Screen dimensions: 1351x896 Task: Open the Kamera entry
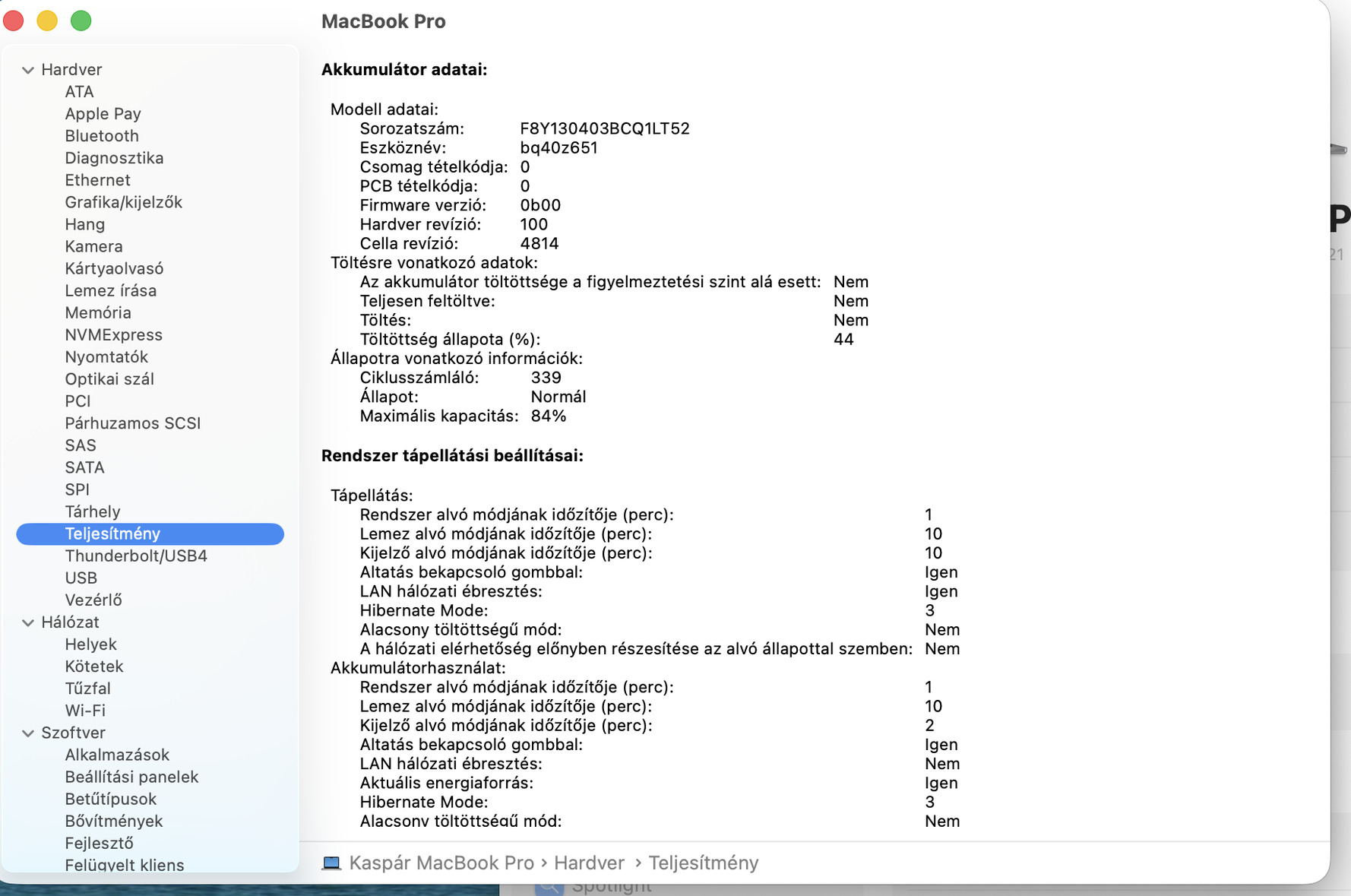93,246
